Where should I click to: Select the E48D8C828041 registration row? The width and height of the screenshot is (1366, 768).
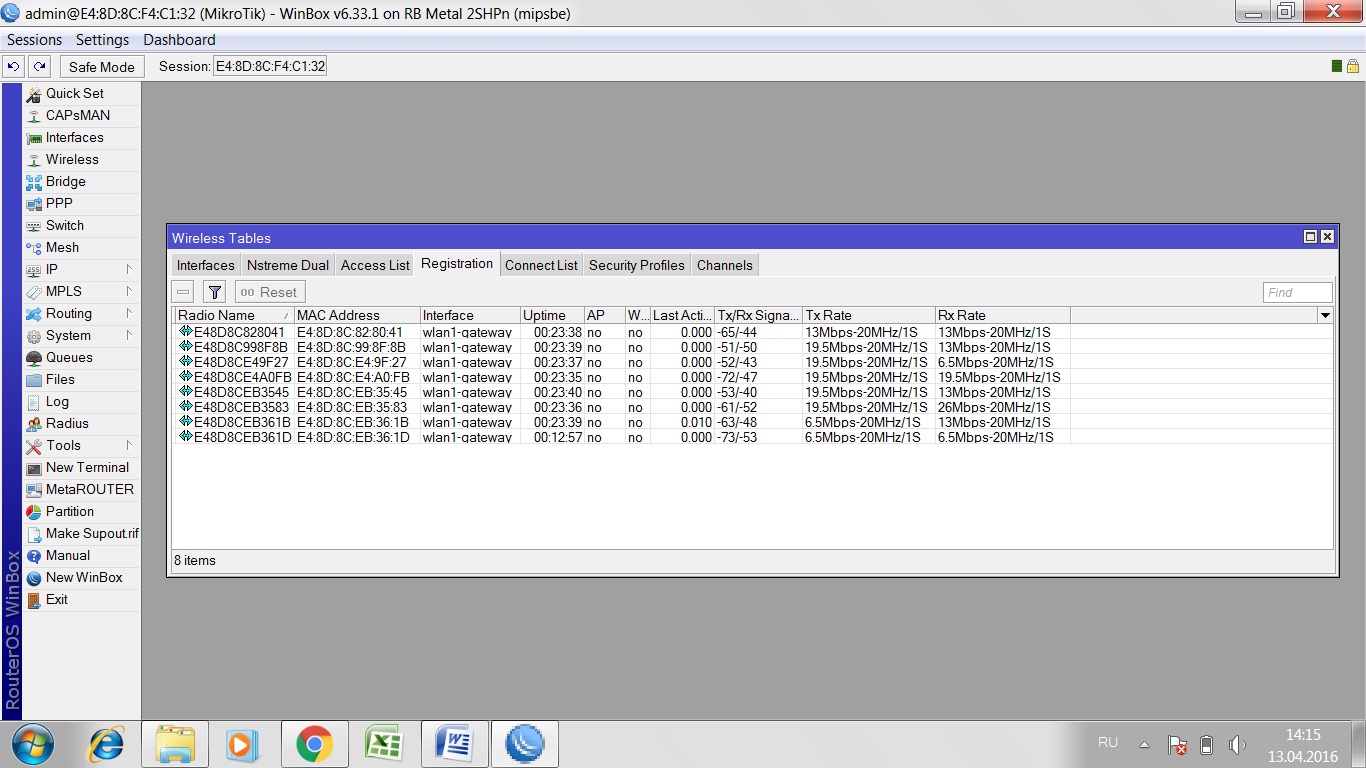(753, 332)
